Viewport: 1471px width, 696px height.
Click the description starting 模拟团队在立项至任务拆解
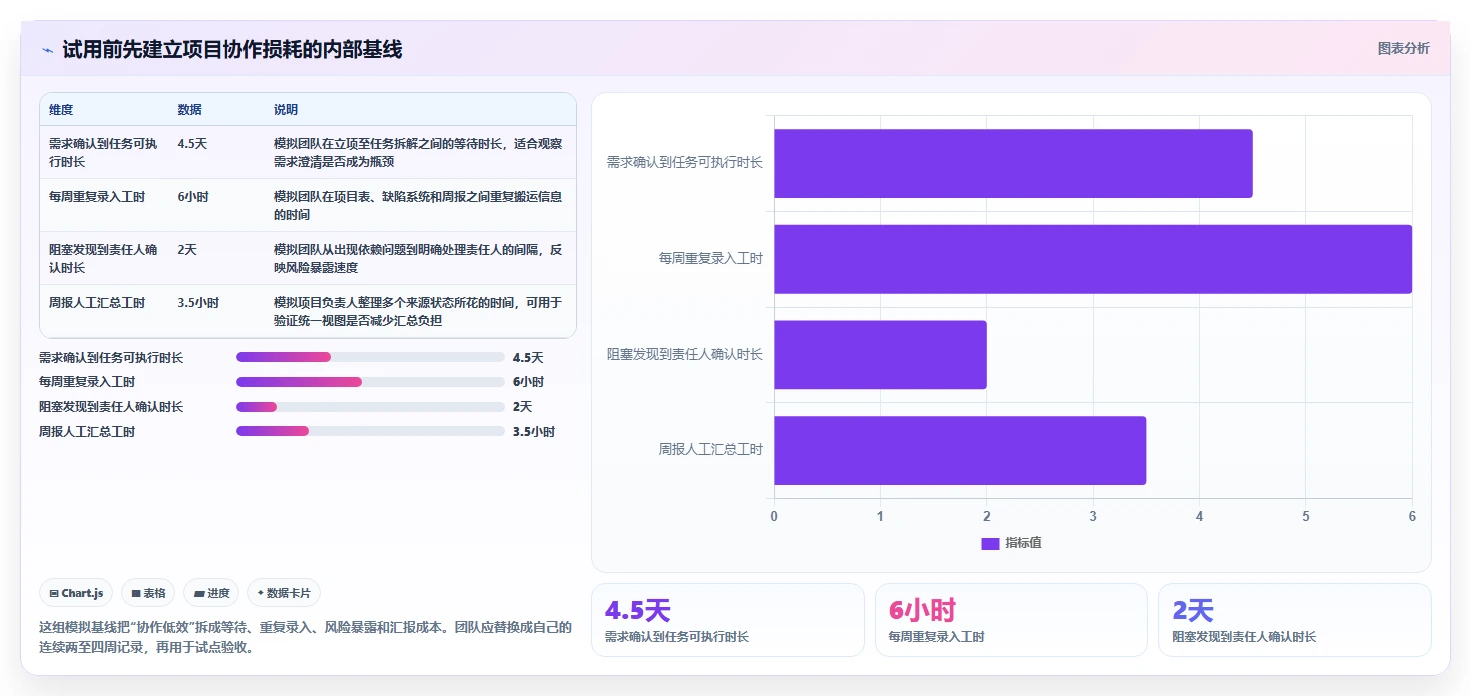pyautogui.click(x=420, y=152)
